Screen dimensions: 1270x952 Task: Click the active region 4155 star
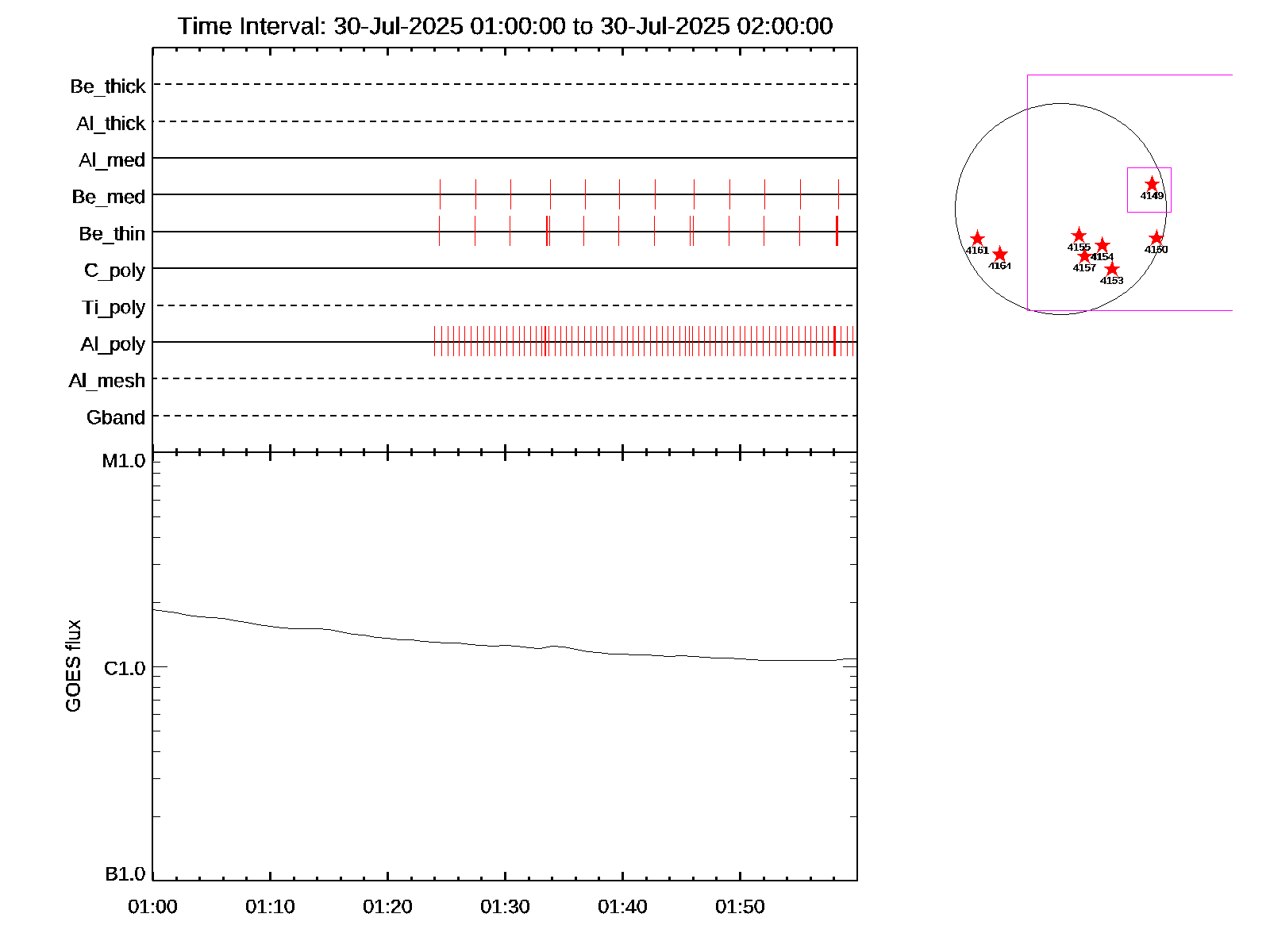(1079, 236)
